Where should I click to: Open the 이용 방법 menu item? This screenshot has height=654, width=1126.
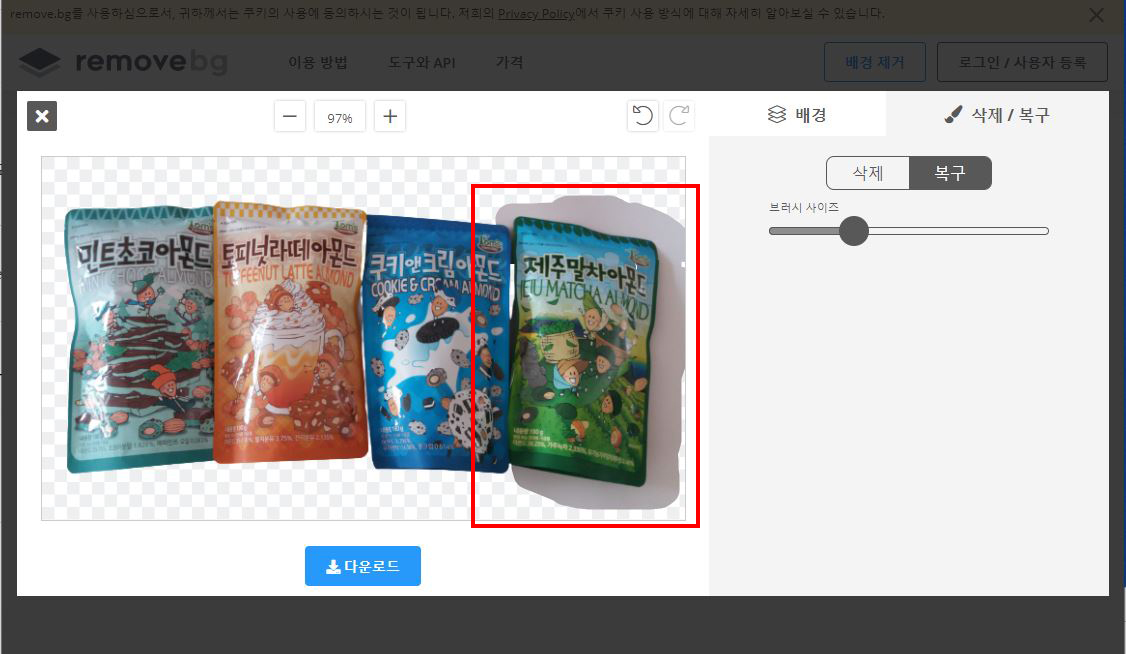coord(317,62)
